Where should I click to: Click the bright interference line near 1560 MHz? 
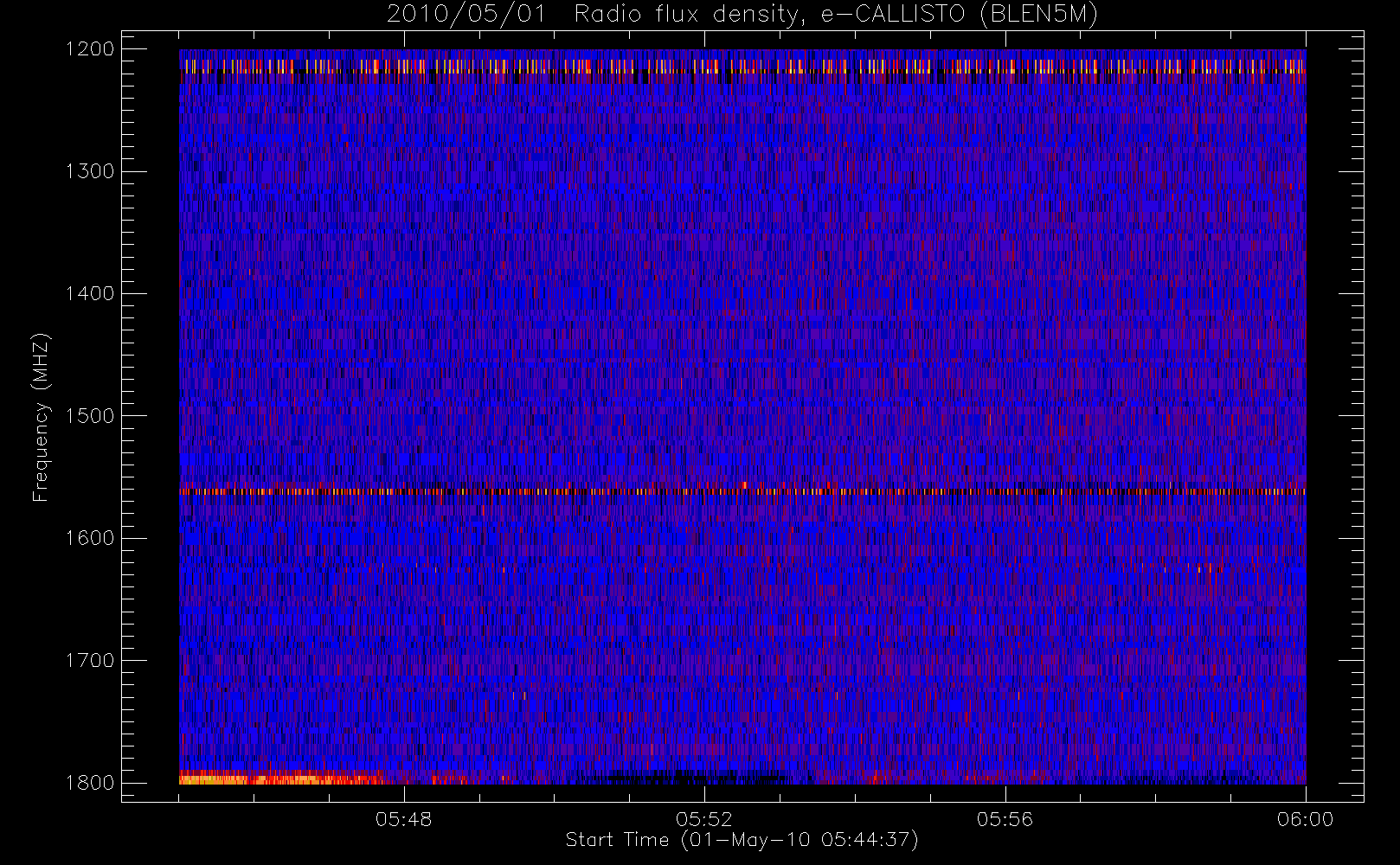(x=742, y=490)
